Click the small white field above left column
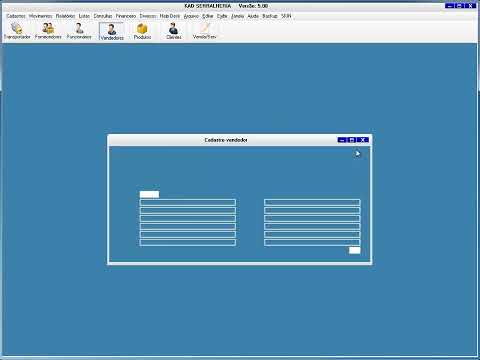480x360 pixels. point(149,194)
